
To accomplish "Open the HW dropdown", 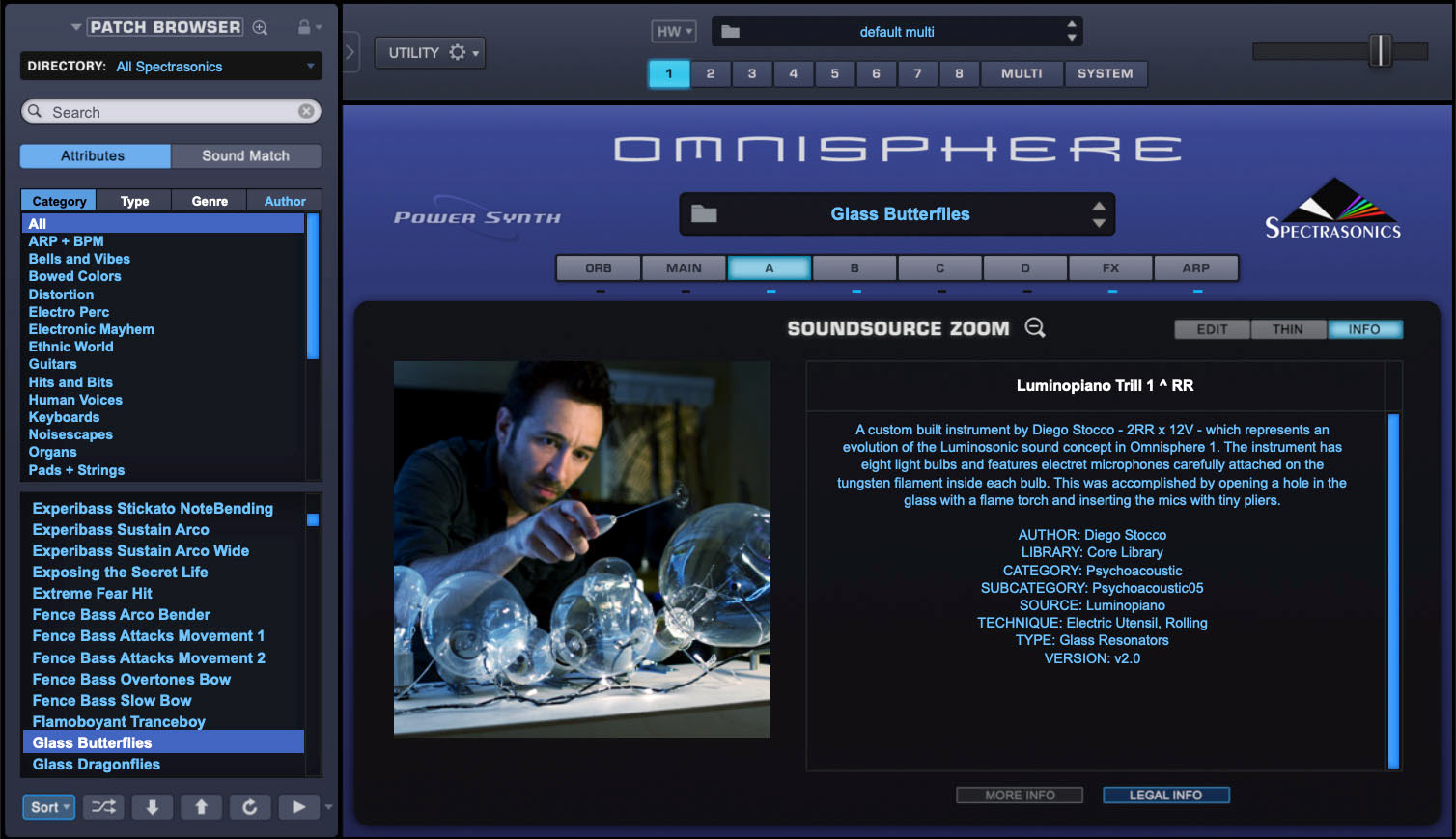I will click(674, 31).
